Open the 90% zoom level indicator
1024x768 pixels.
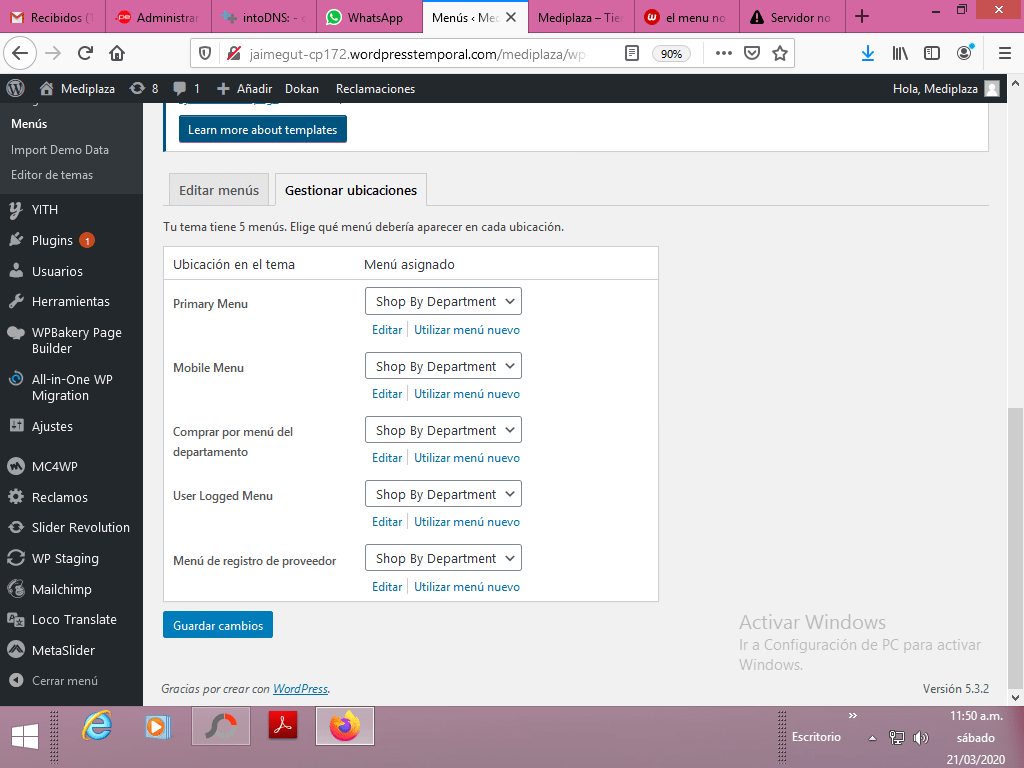pos(671,54)
